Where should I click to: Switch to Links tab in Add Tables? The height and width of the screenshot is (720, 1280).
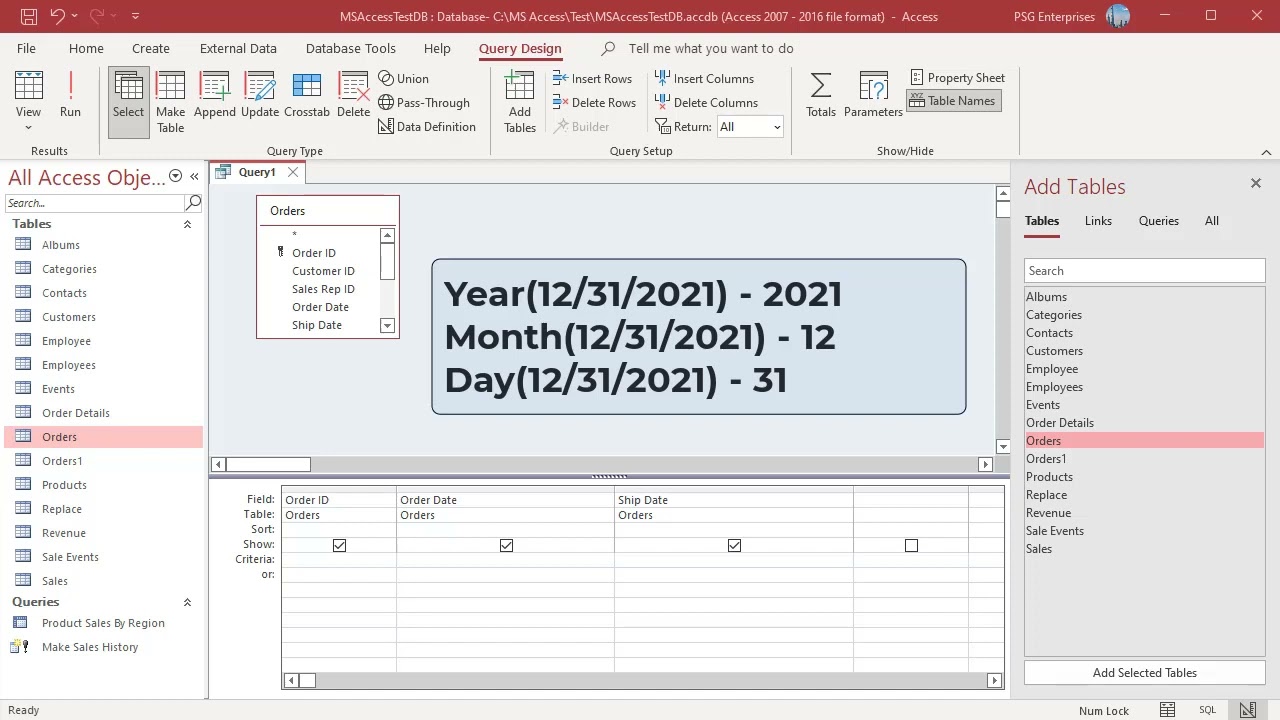tap(1098, 221)
